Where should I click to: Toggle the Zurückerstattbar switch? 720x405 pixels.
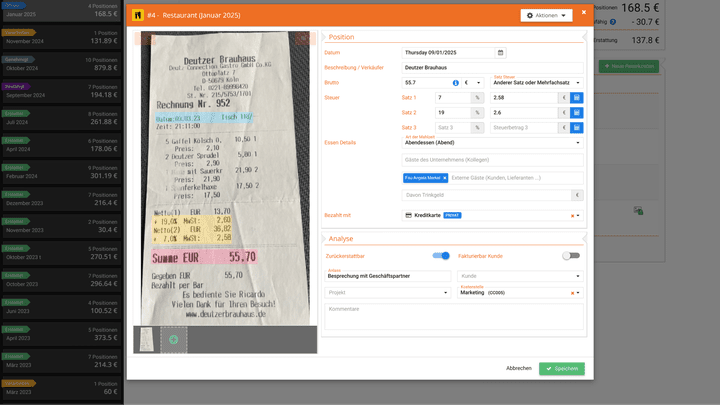440,256
